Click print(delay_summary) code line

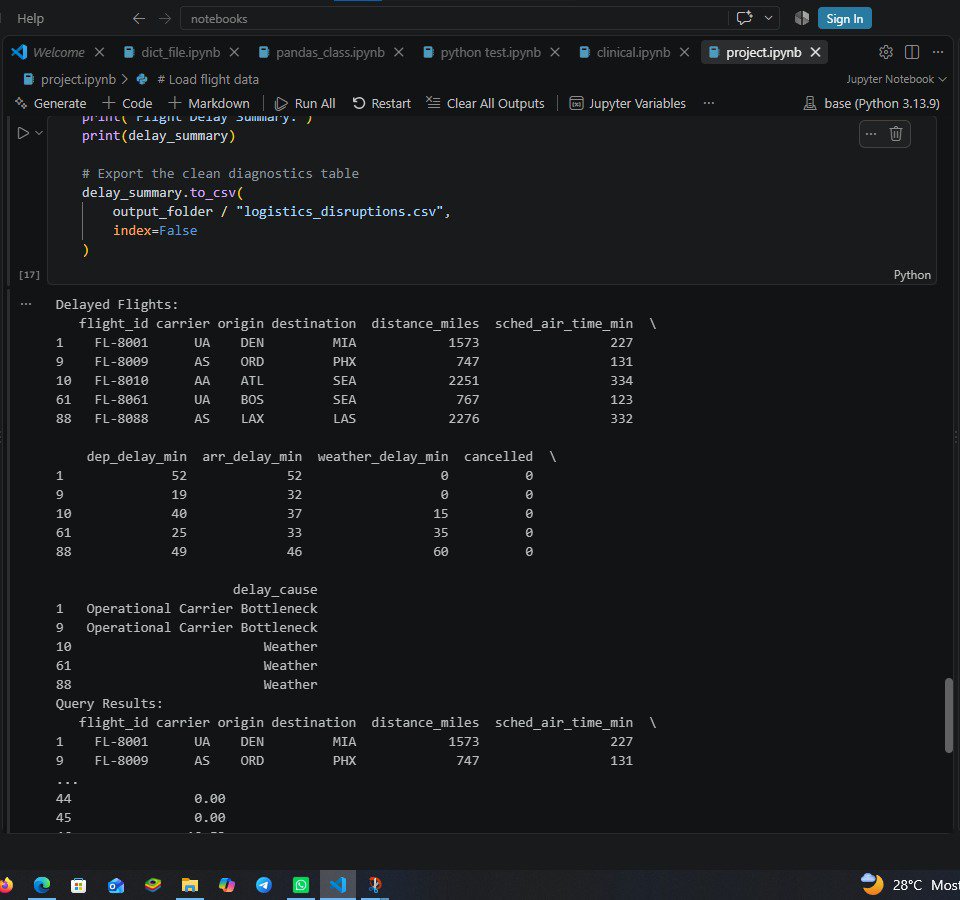pos(159,136)
